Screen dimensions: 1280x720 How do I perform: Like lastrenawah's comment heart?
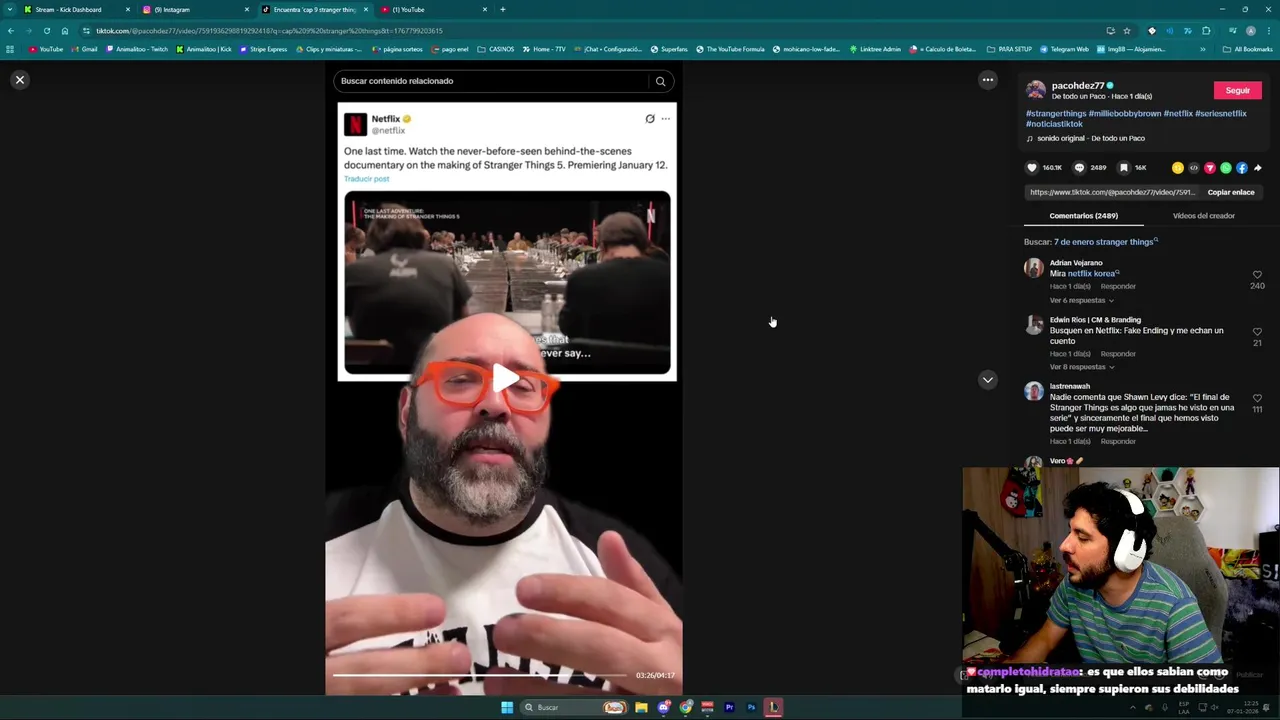click(x=1257, y=398)
